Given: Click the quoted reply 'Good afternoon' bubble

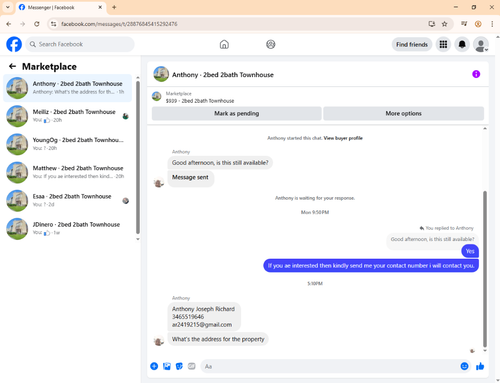Looking at the screenshot, I should (x=432, y=239).
